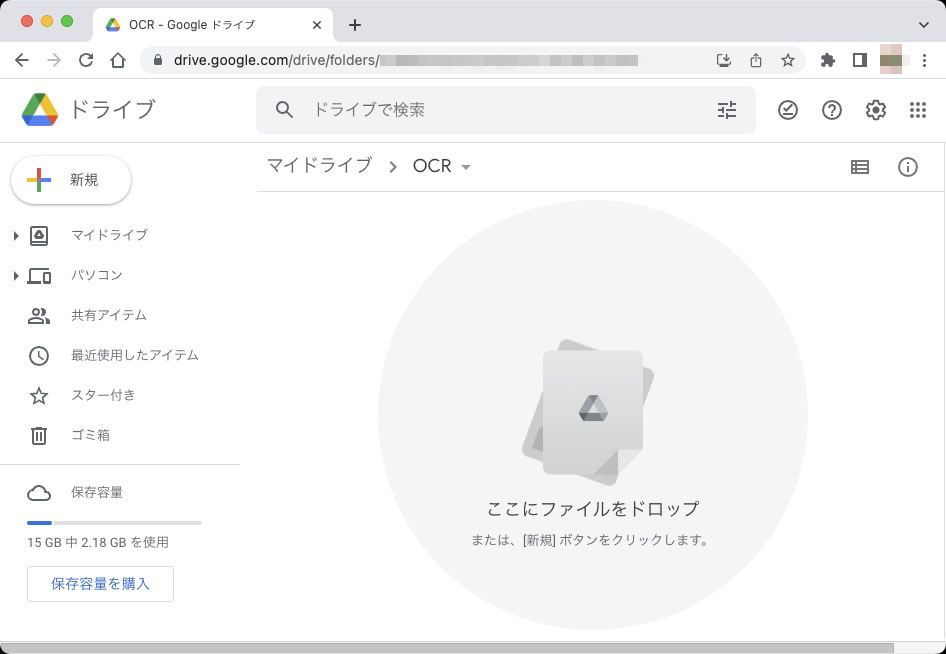Open search options with the filter icon
946x654 pixels.
click(x=727, y=110)
